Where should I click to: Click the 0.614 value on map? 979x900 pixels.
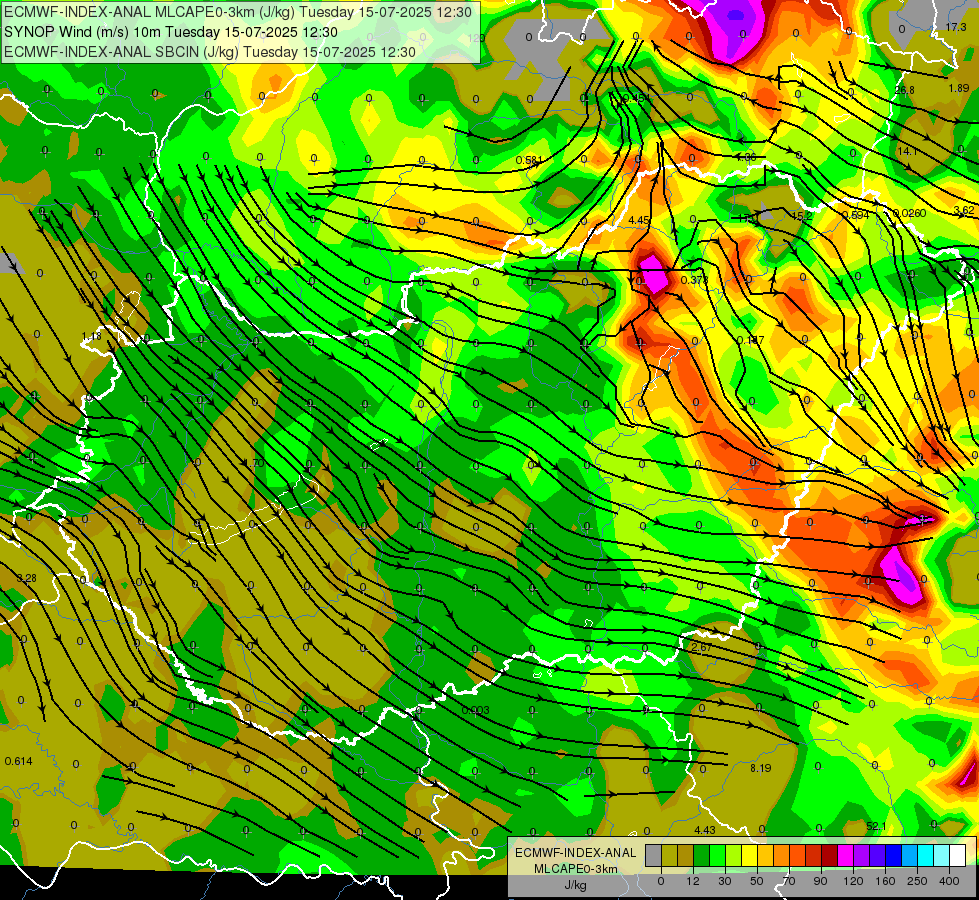(x=18, y=761)
